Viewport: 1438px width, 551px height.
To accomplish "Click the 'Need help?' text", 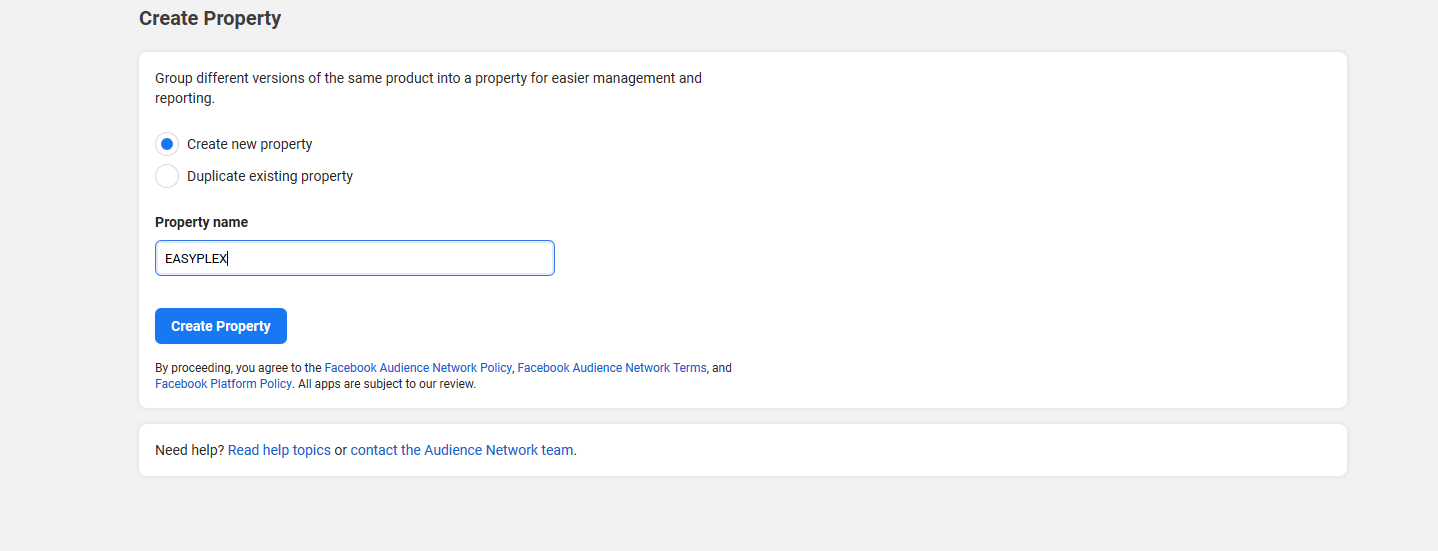I will tap(189, 450).
